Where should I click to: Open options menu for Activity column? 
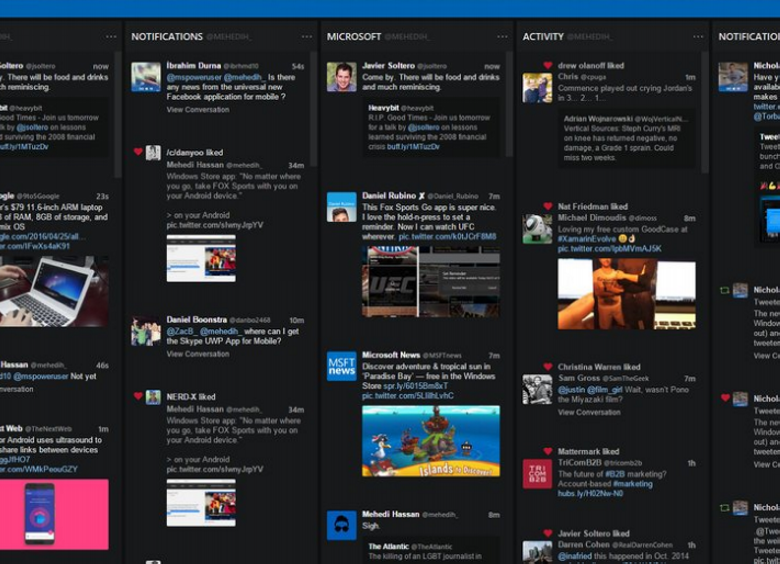[698, 37]
